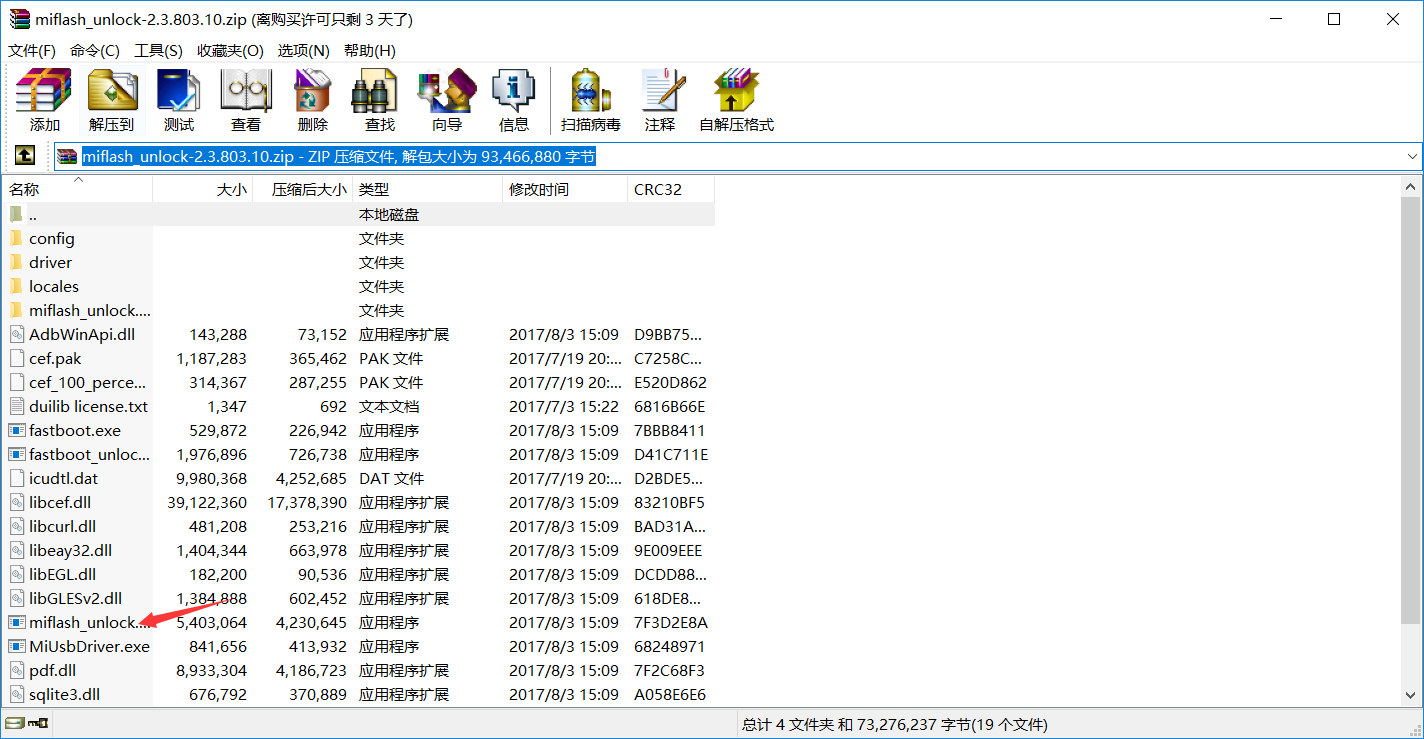The image size is (1424, 739).
Task: Go up one folder level button
Action: pyautogui.click(x=25, y=156)
